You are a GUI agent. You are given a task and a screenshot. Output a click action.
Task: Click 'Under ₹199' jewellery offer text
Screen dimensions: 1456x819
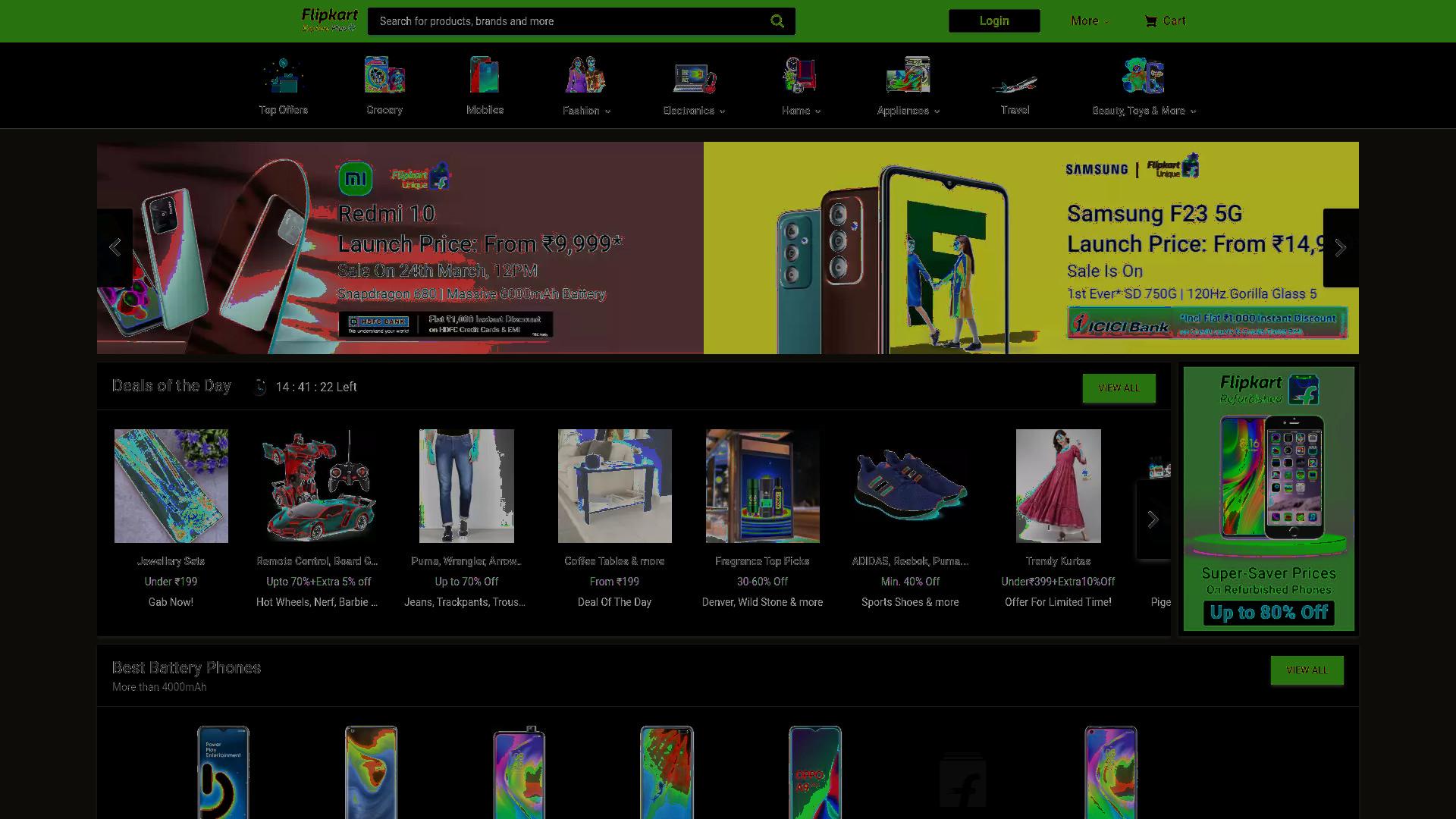[x=171, y=582]
